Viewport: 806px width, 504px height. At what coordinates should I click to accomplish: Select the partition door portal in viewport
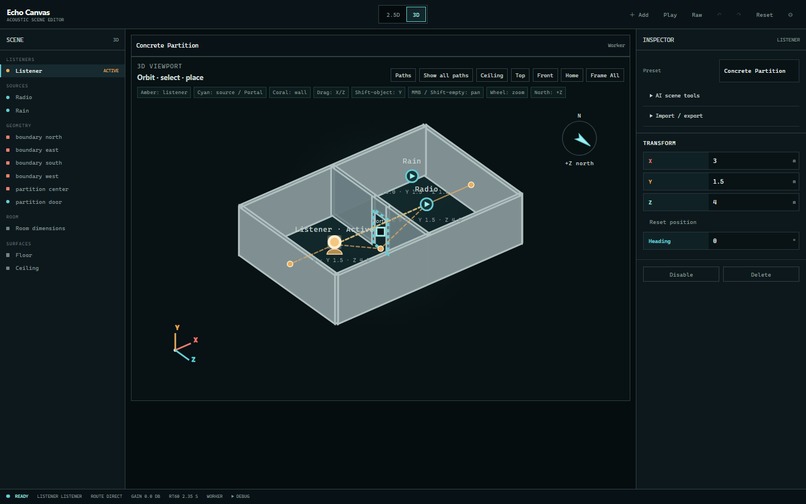380,232
